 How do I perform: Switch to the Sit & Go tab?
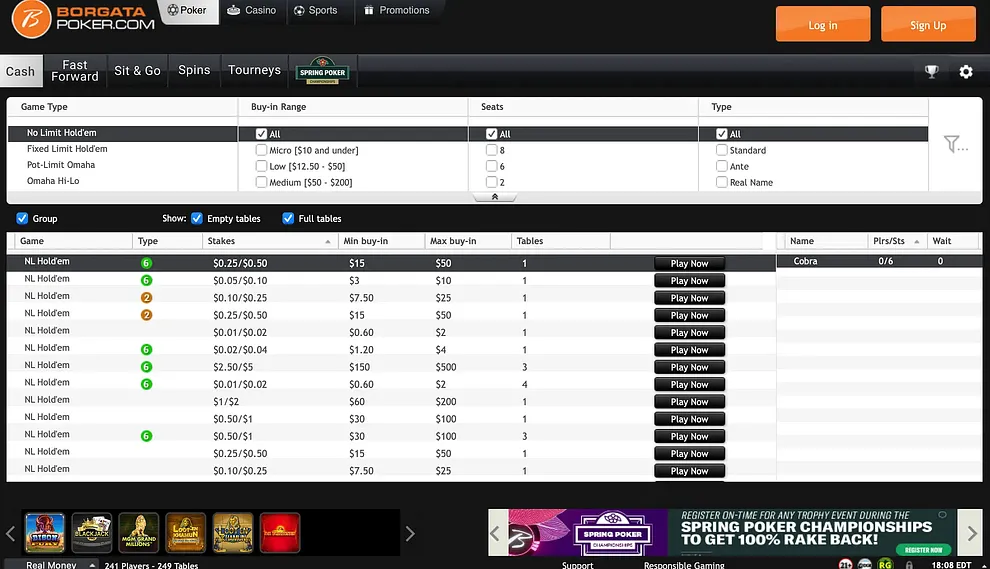[137, 71]
